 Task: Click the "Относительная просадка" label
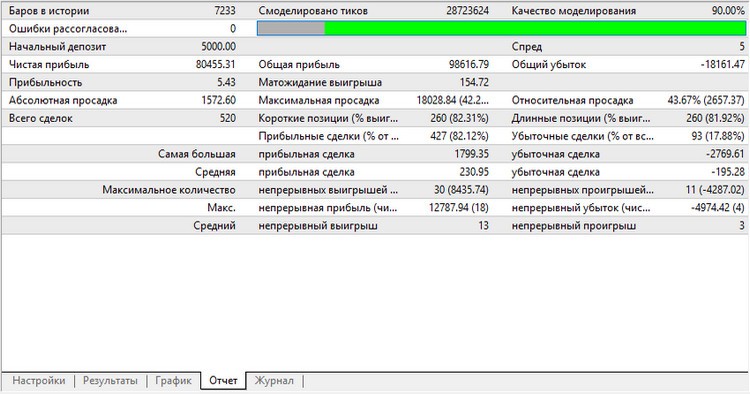572,100
